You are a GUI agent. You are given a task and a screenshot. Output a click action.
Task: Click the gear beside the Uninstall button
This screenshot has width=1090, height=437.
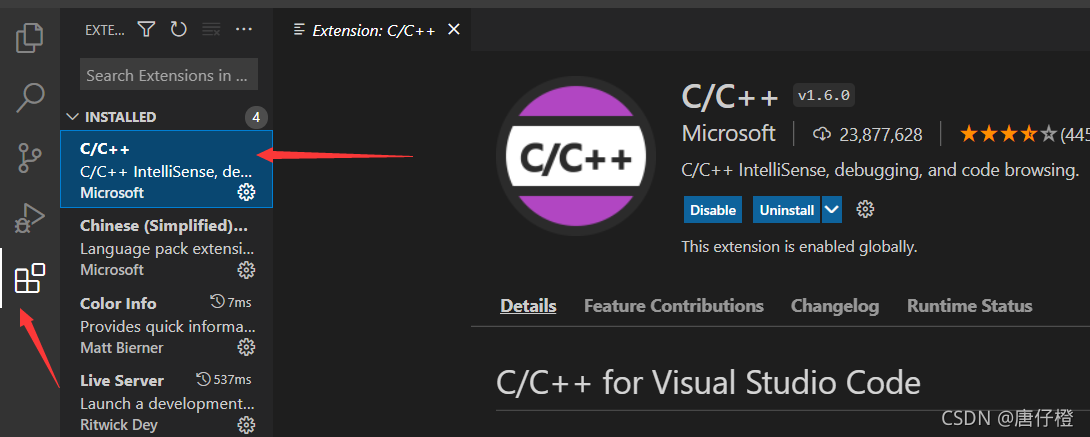(866, 210)
